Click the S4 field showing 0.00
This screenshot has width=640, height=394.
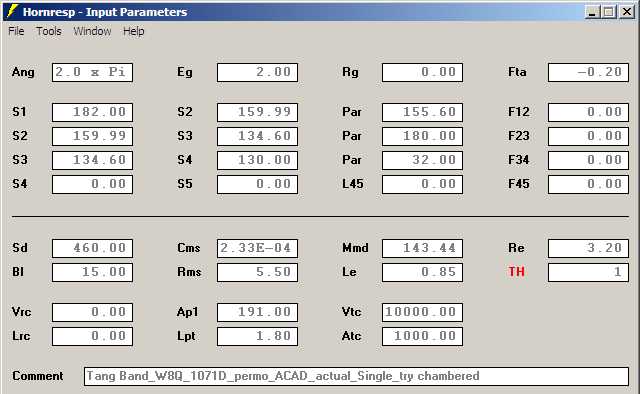(92, 185)
